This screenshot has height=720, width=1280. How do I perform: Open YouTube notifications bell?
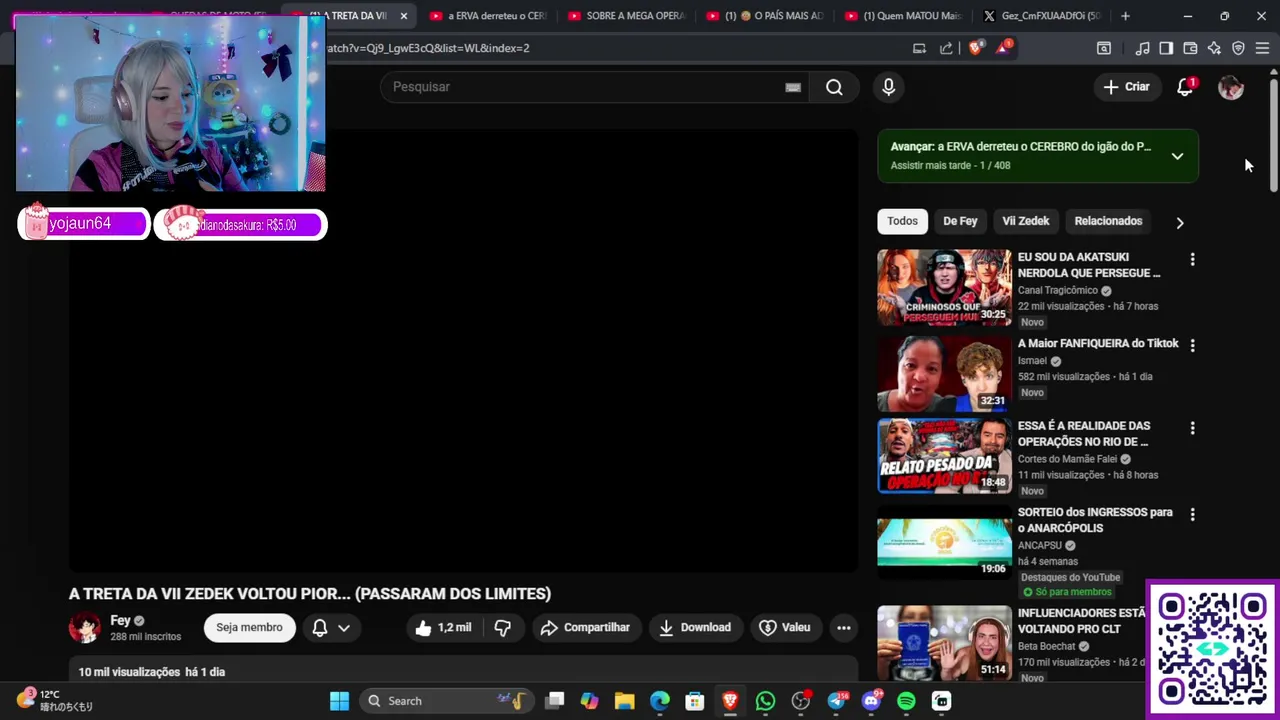pos(1185,87)
